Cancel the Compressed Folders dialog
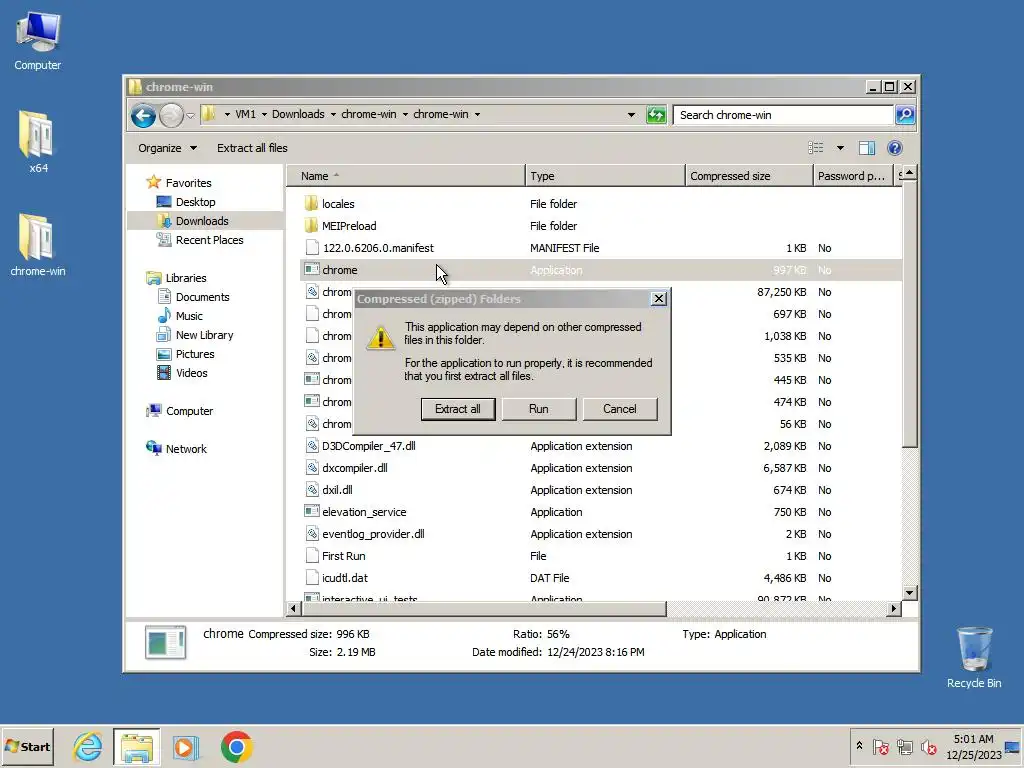1024x768 pixels. (x=620, y=409)
